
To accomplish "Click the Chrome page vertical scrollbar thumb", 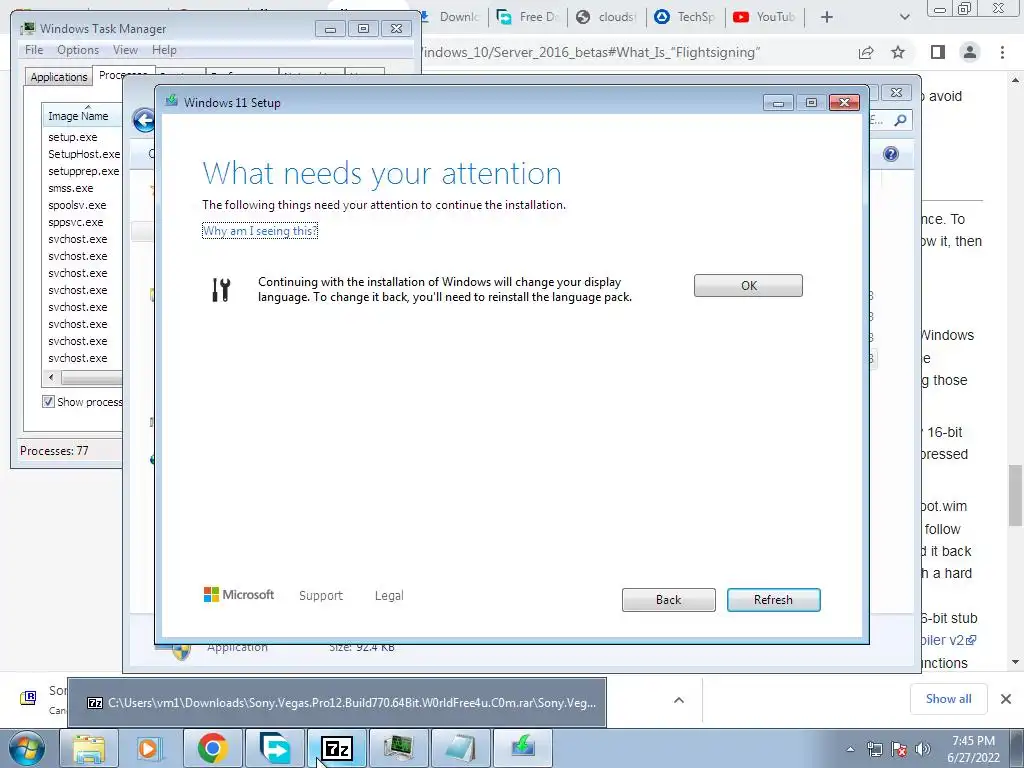I will pos(1016,495).
